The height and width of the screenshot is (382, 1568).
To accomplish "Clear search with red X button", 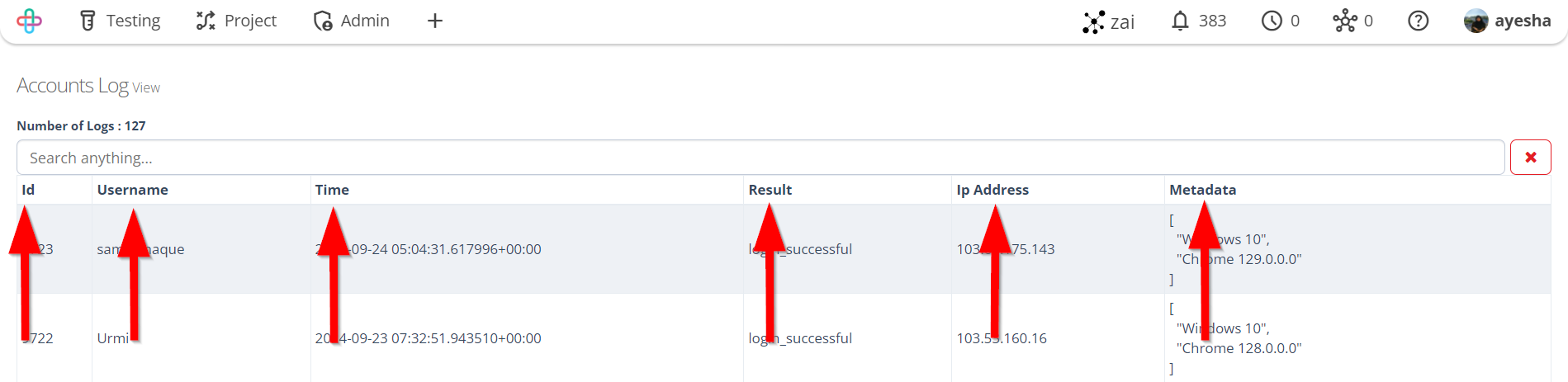I will [x=1531, y=158].
